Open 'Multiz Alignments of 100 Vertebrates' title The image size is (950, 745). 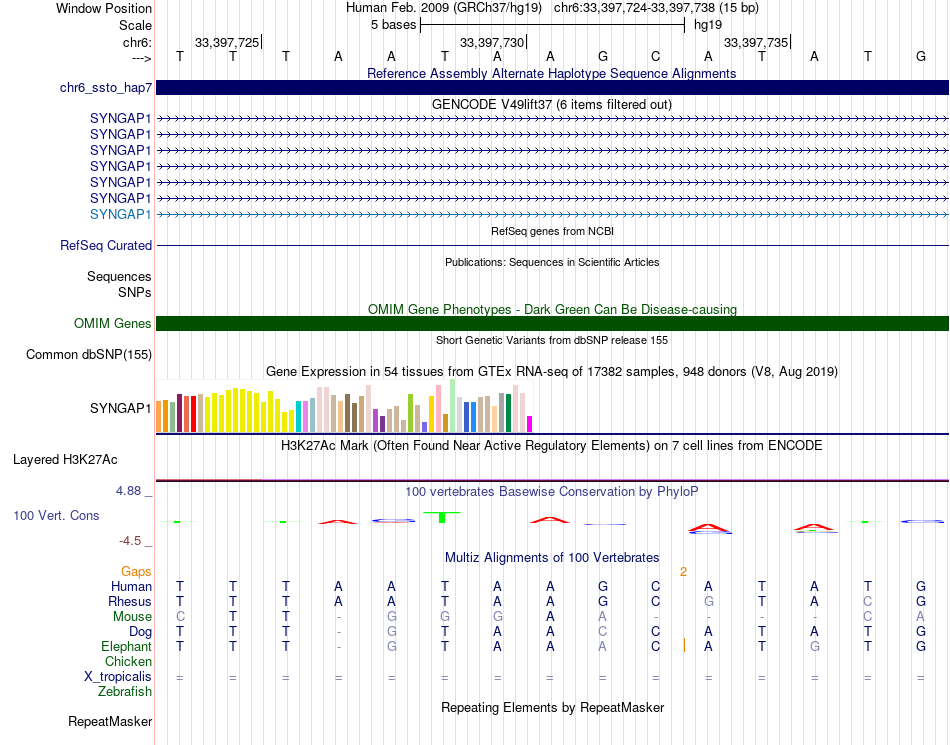552,557
